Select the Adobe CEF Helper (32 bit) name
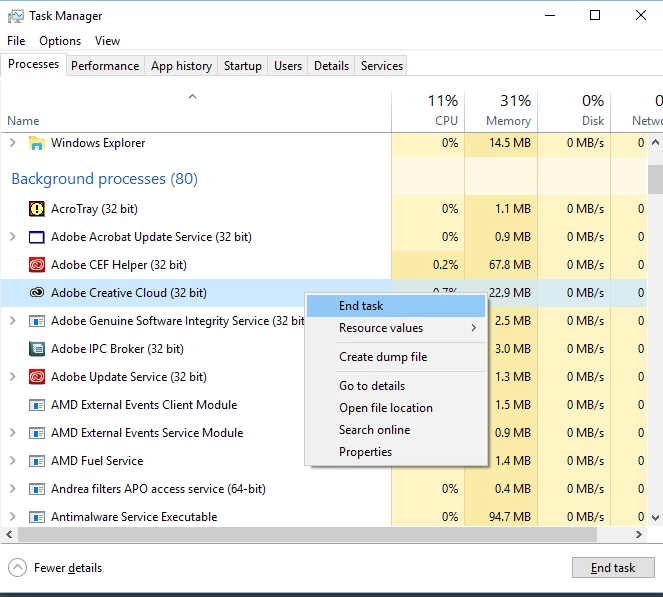The image size is (663, 597). pos(119,265)
